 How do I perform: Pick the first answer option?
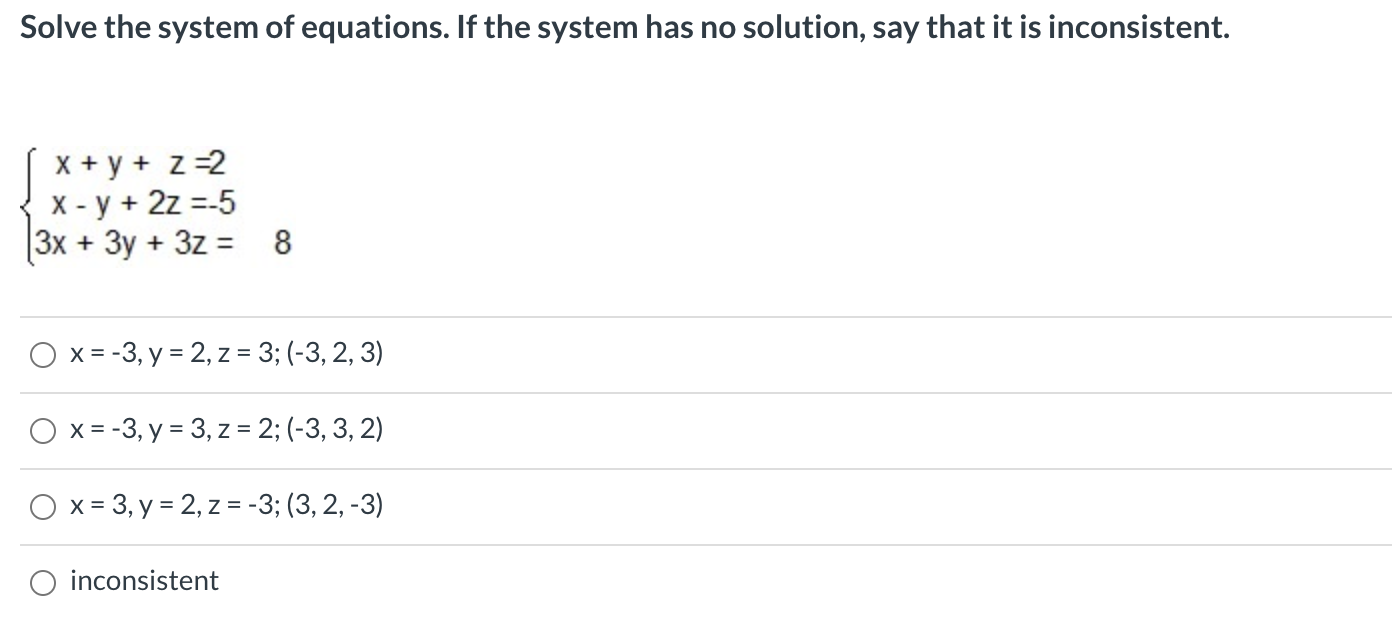(225, 353)
